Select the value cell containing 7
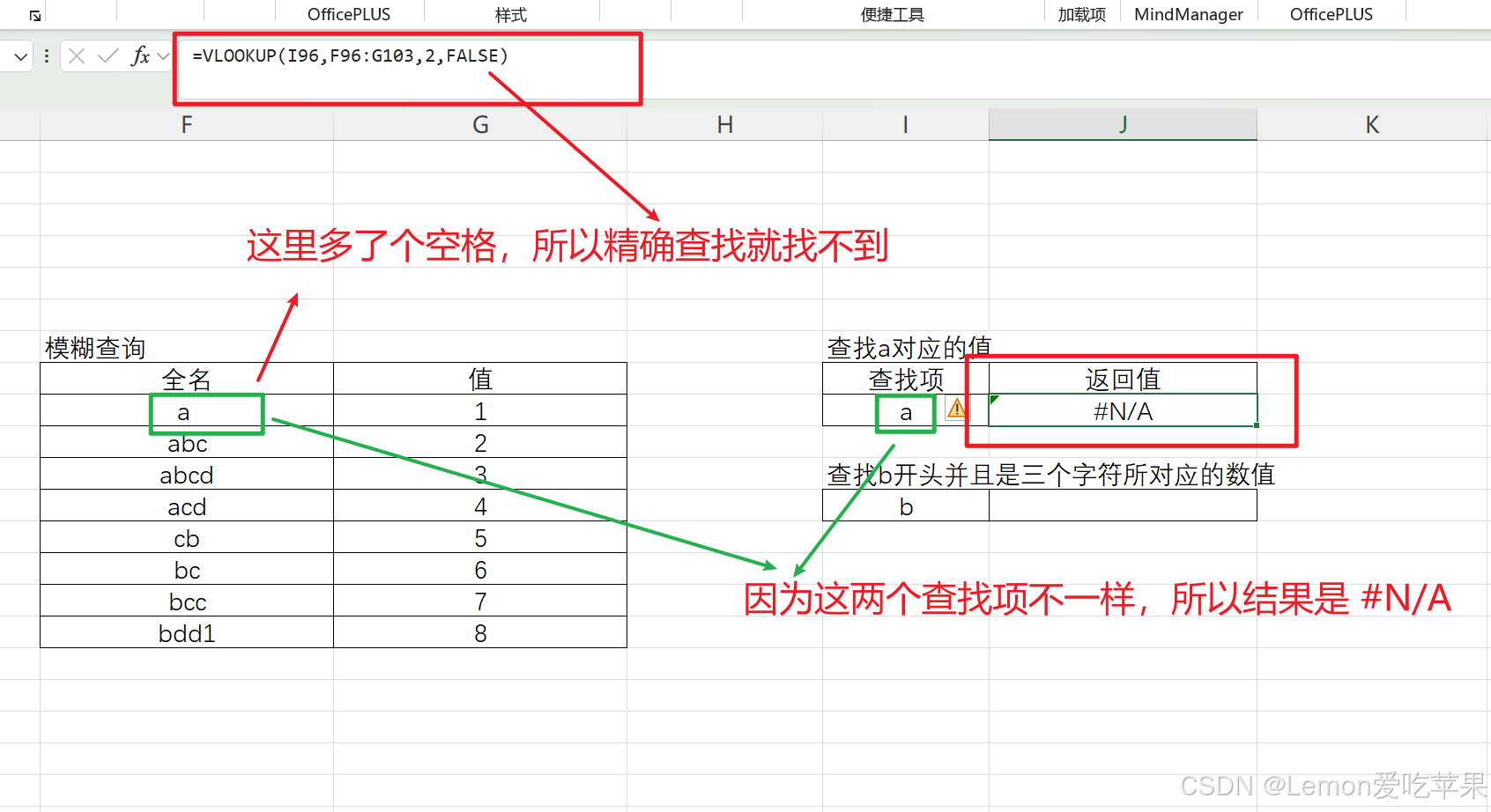Screen dimensions: 1491x812 point(480,601)
